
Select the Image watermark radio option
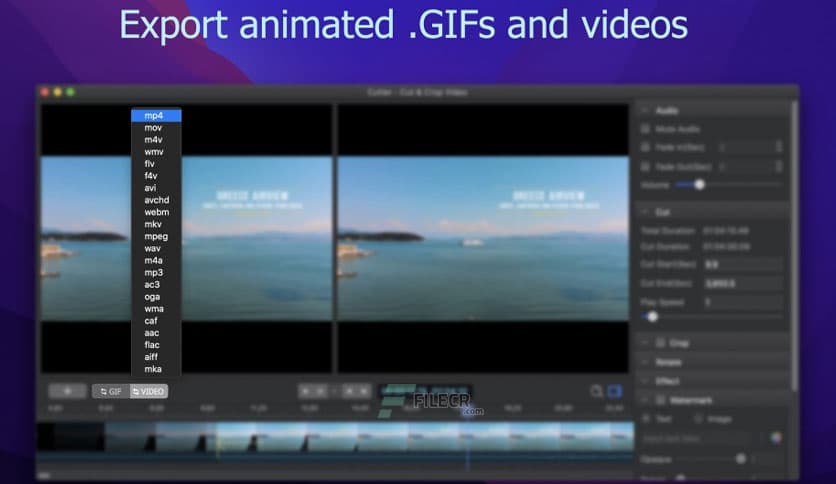698,420
